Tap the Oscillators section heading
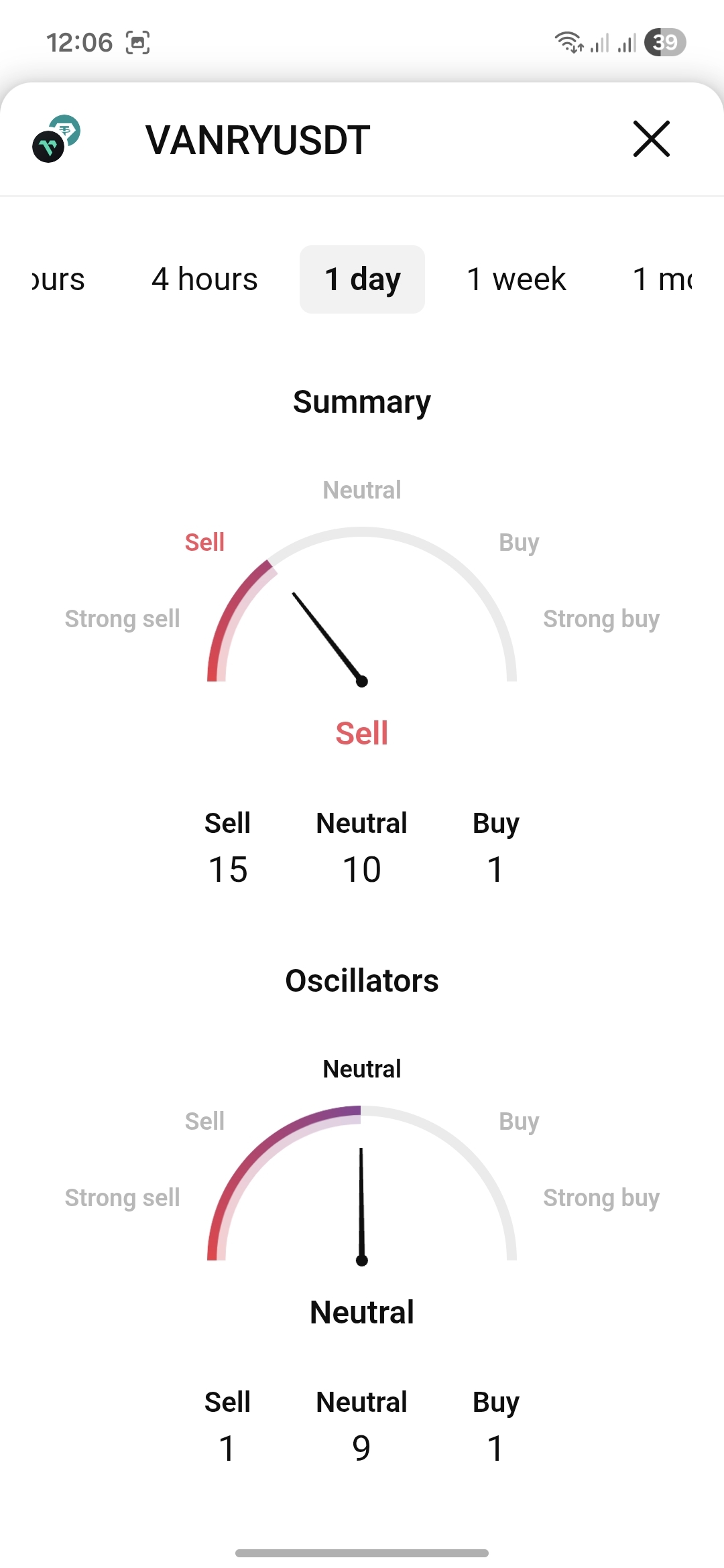Image resolution: width=724 pixels, height=1568 pixels. (362, 981)
